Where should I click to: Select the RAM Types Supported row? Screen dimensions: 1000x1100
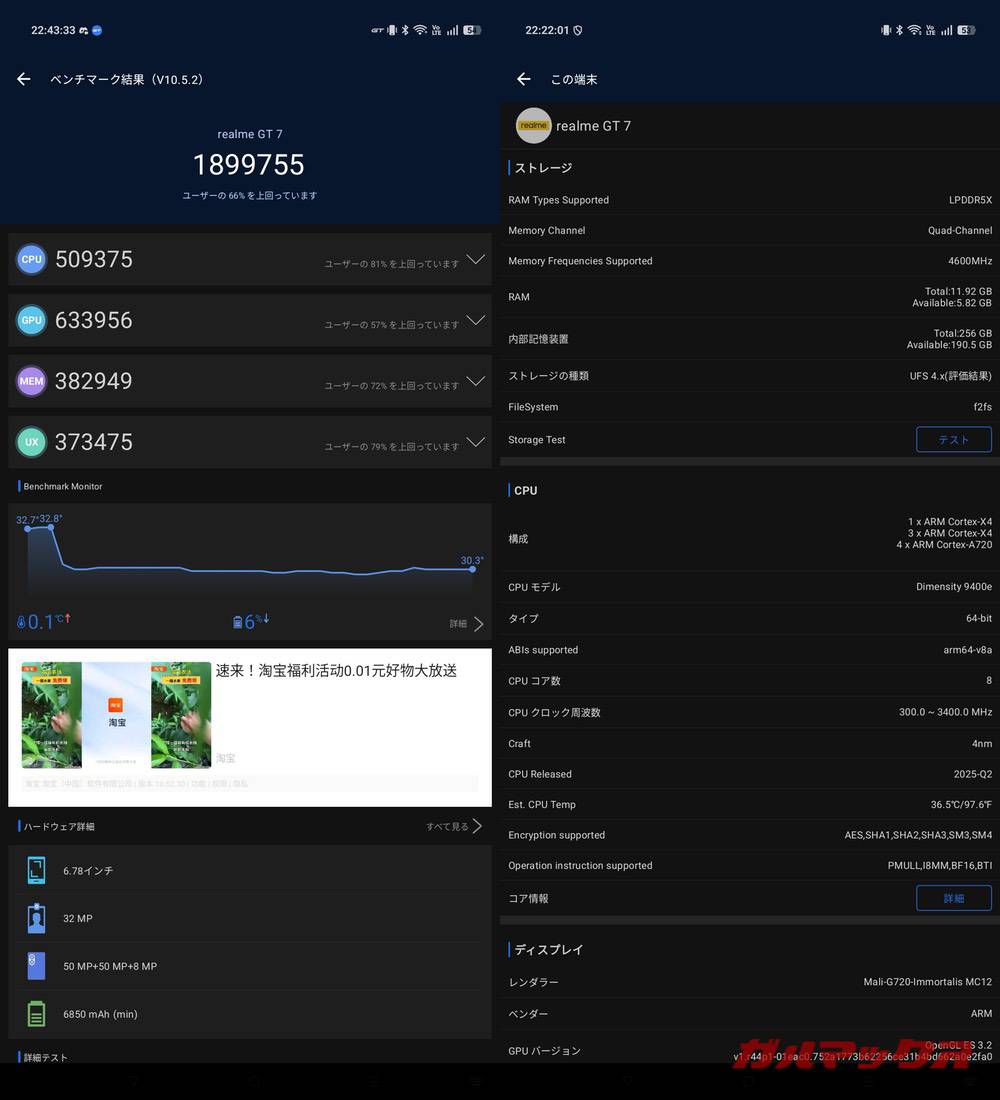click(749, 200)
